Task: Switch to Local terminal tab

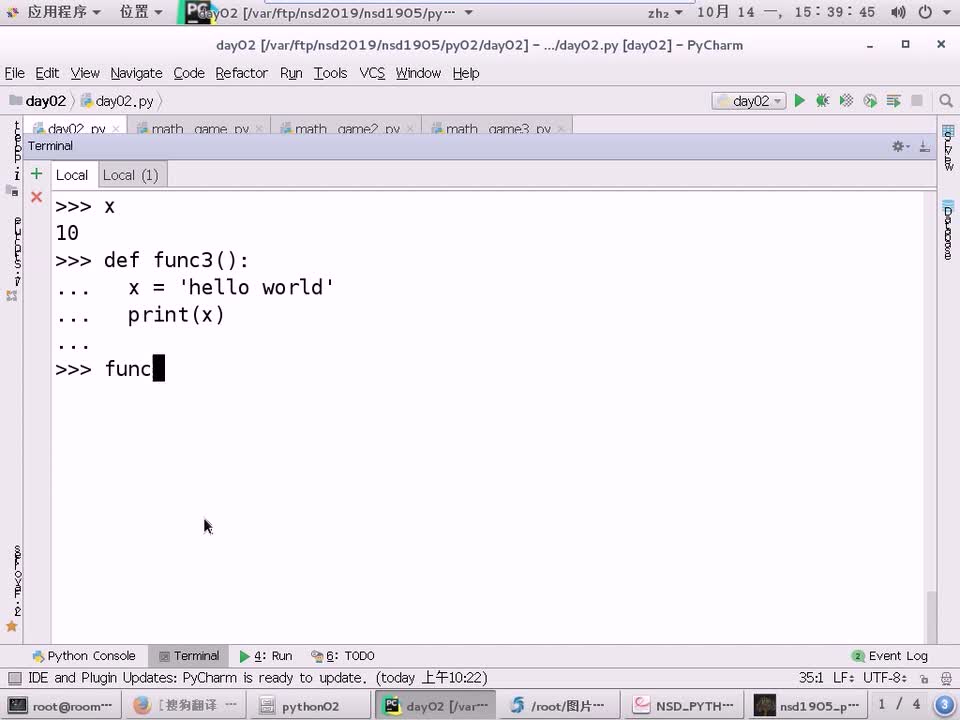Action: [x=72, y=175]
